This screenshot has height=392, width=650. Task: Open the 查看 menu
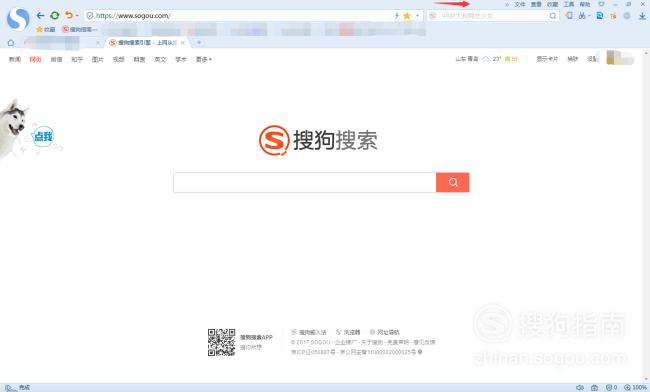tap(536, 4)
